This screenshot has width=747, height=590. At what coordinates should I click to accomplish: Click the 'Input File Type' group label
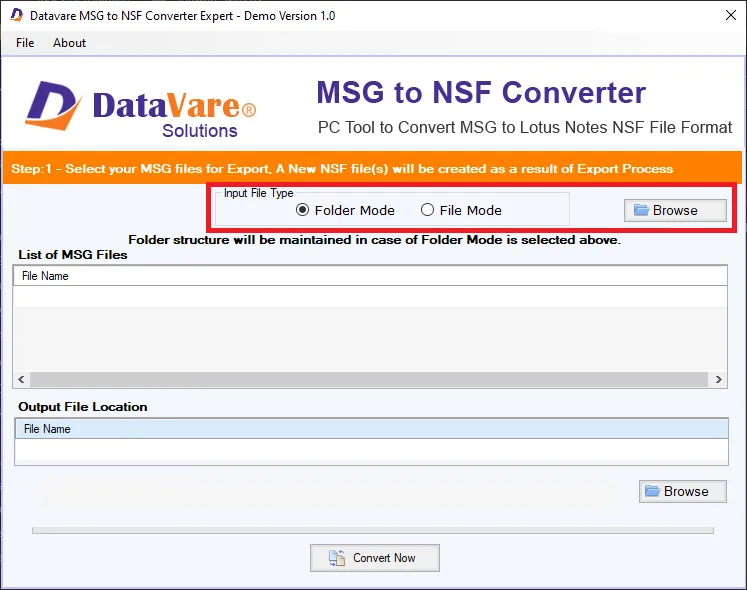[x=259, y=193]
